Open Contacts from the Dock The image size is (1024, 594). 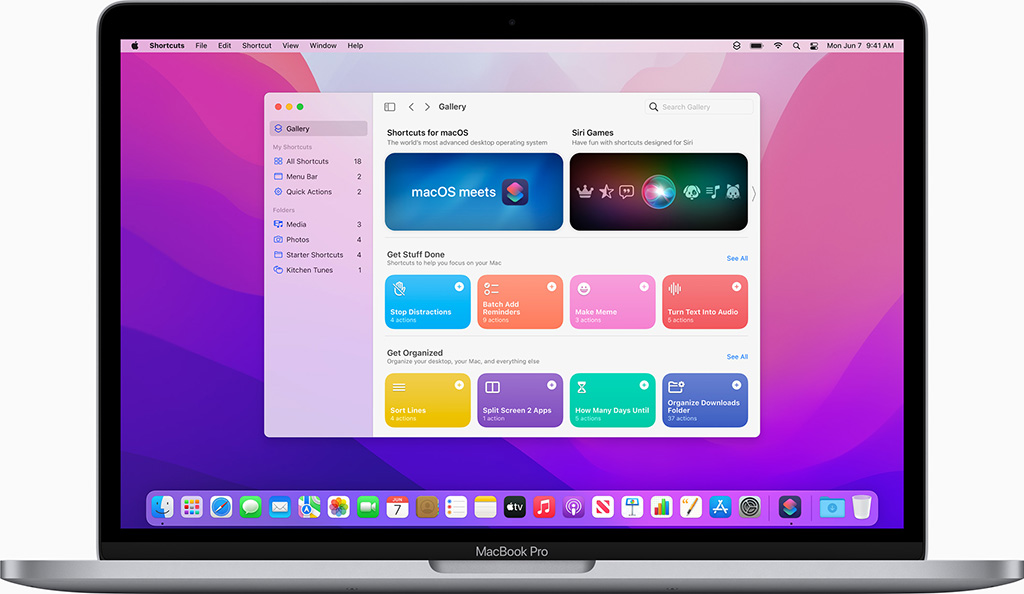tap(426, 507)
